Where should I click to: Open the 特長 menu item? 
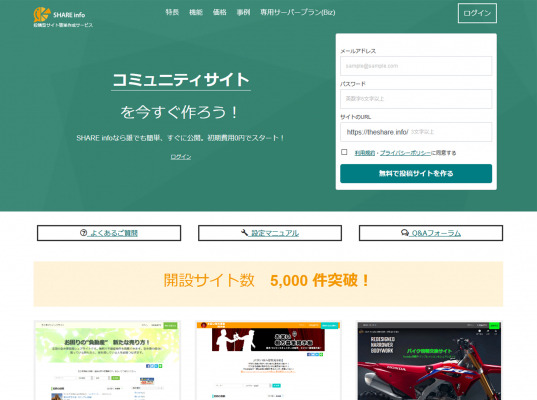(172, 12)
